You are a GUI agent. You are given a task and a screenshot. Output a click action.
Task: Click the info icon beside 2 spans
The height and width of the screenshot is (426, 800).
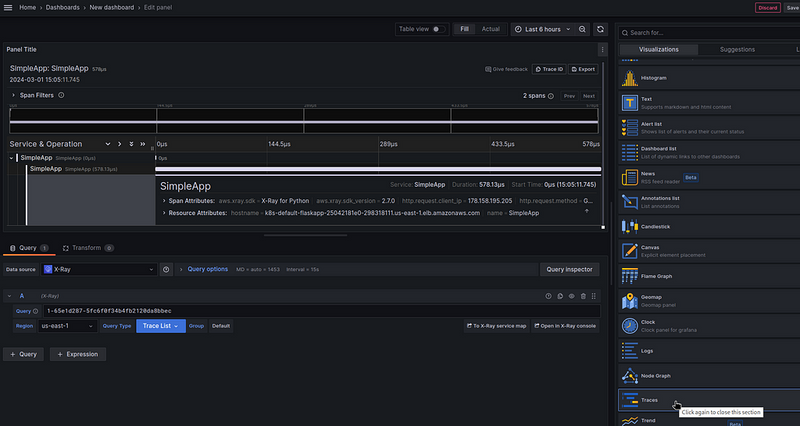tap(551, 96)
